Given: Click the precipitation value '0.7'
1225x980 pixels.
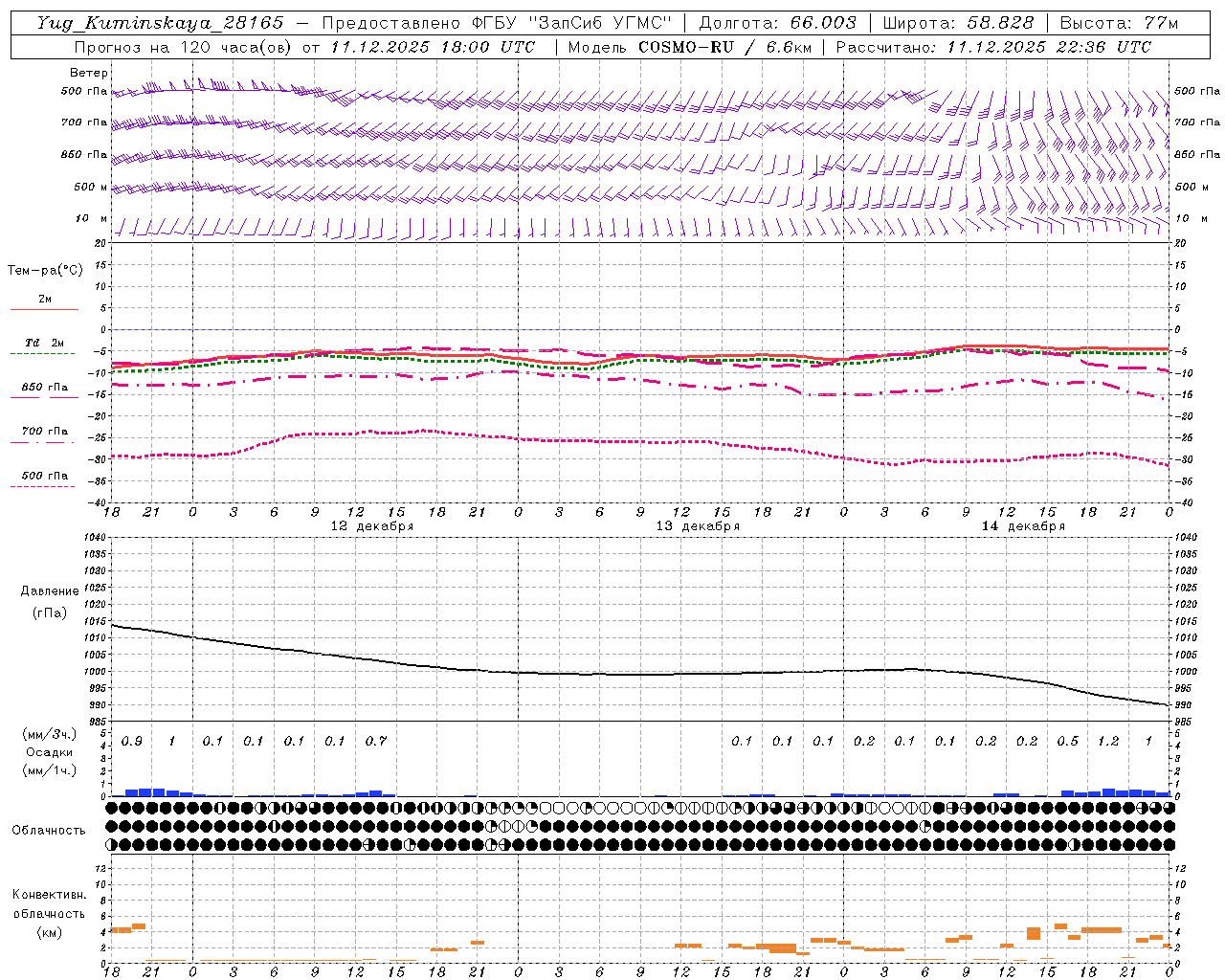Looking at the screenshot, I should (376, 742).
